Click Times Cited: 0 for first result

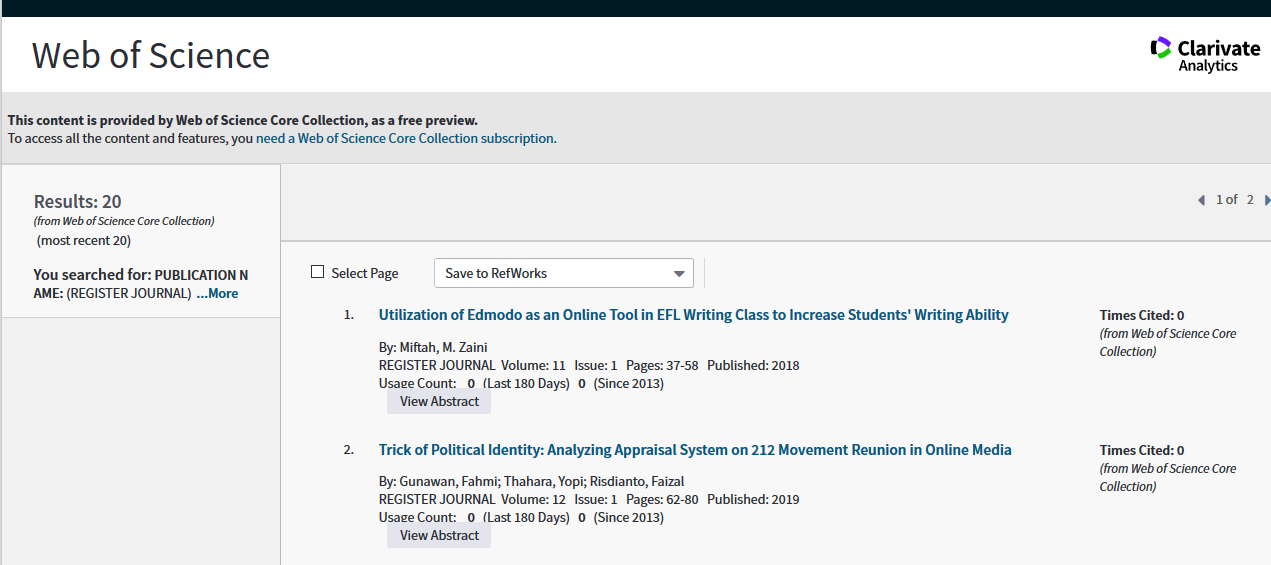[1142, 315]
